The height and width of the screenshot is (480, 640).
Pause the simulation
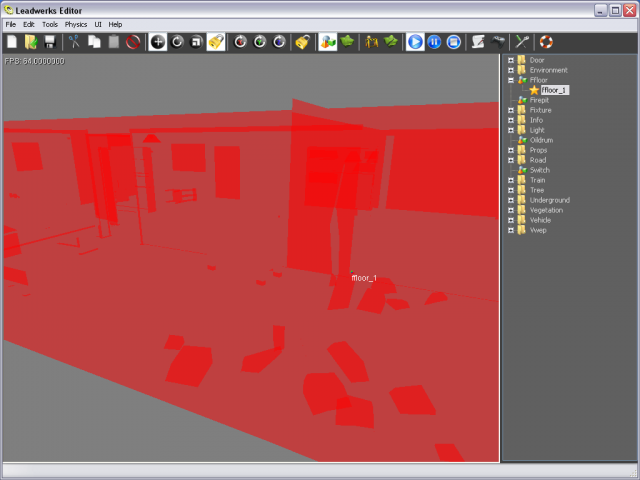[435, 42]
